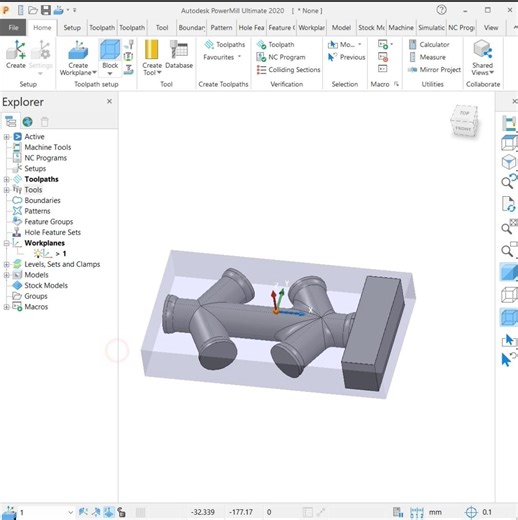Click the refresh document icon in View toolbar
The image size is (518, 520).
pos(509,204)
